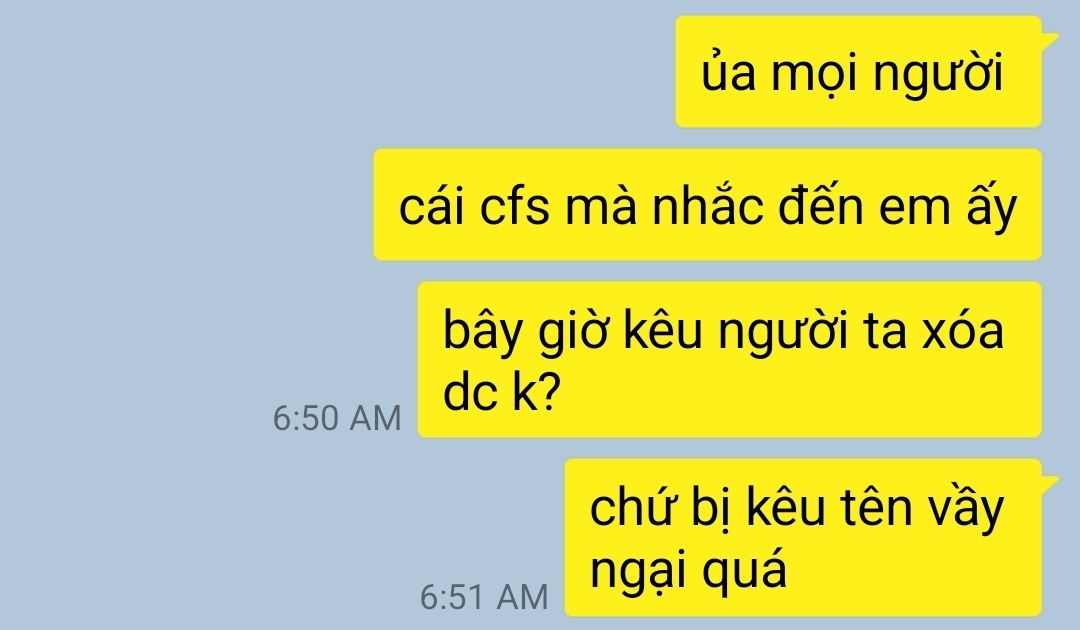Click the tail of the "chứ bị kêu" bubble
Image resolution: width=1080 pixels, height=630 pixels.
click(x=1050, y=483)
